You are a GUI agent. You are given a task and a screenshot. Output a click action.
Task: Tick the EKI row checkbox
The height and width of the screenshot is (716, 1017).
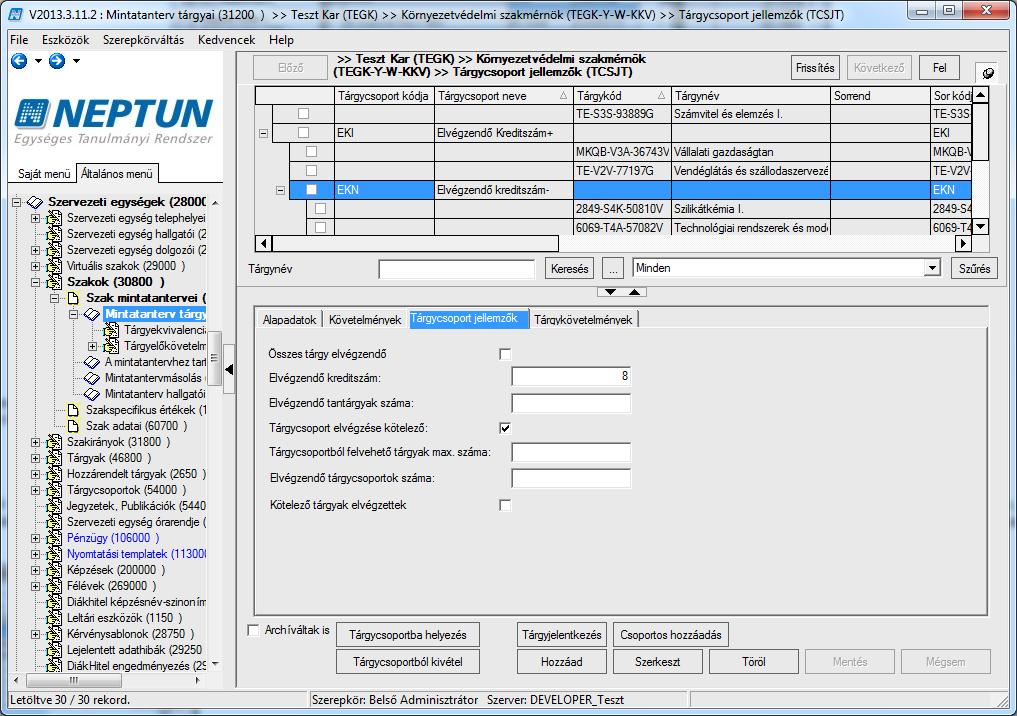(x=304, y=133)
